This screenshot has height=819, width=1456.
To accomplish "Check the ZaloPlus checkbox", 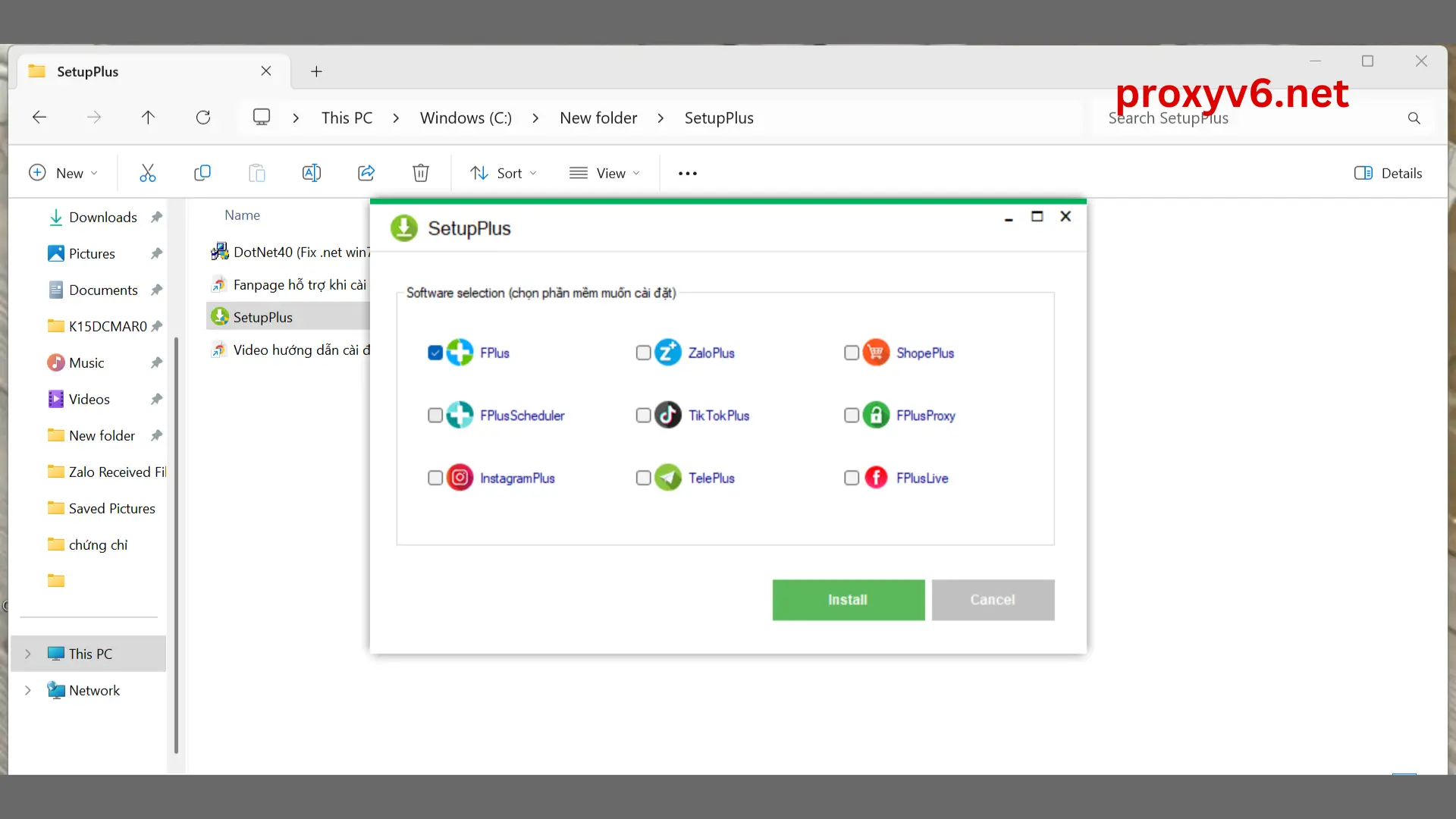I will point(644,353).
